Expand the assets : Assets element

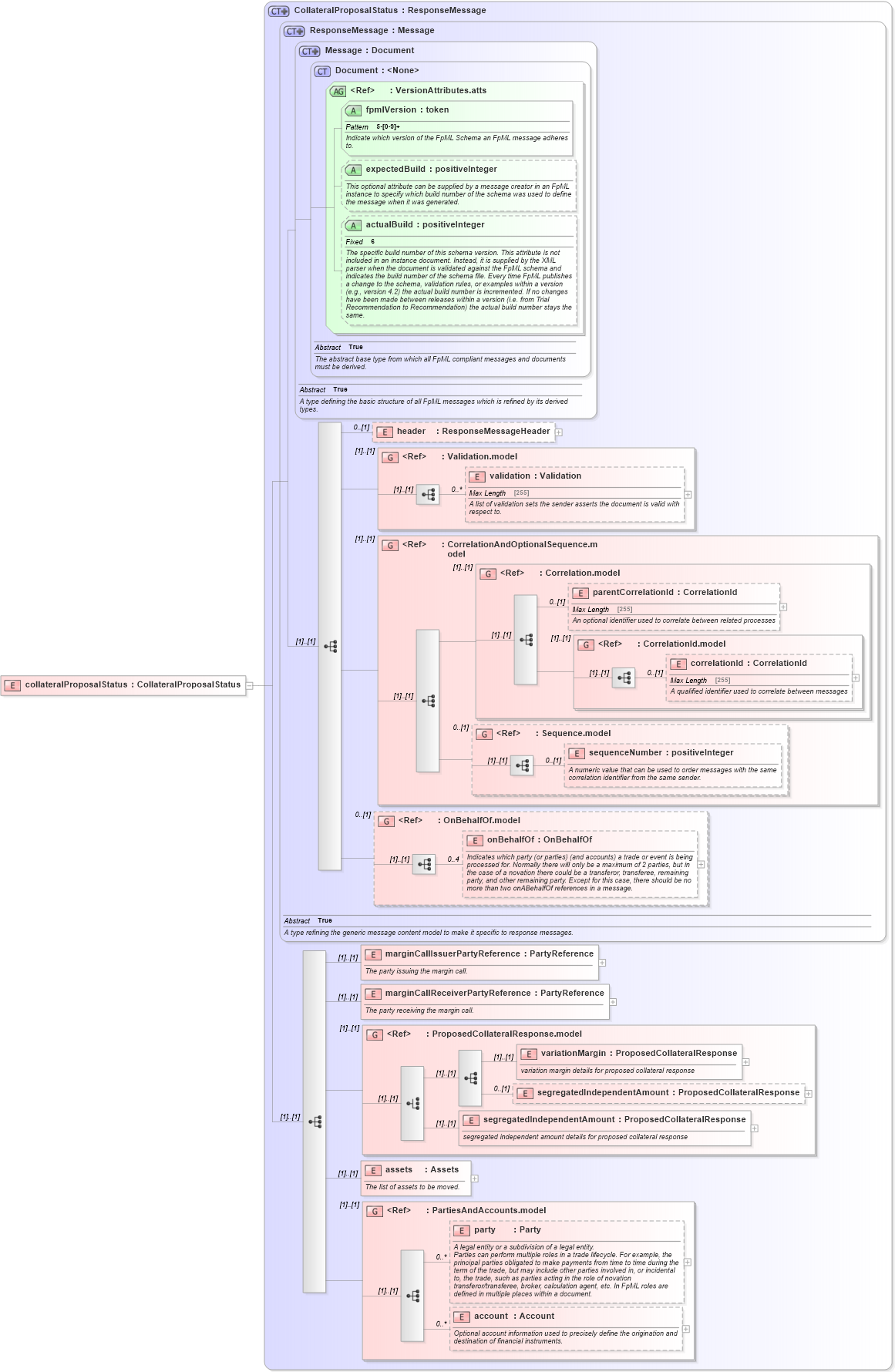coord(475,1179)
